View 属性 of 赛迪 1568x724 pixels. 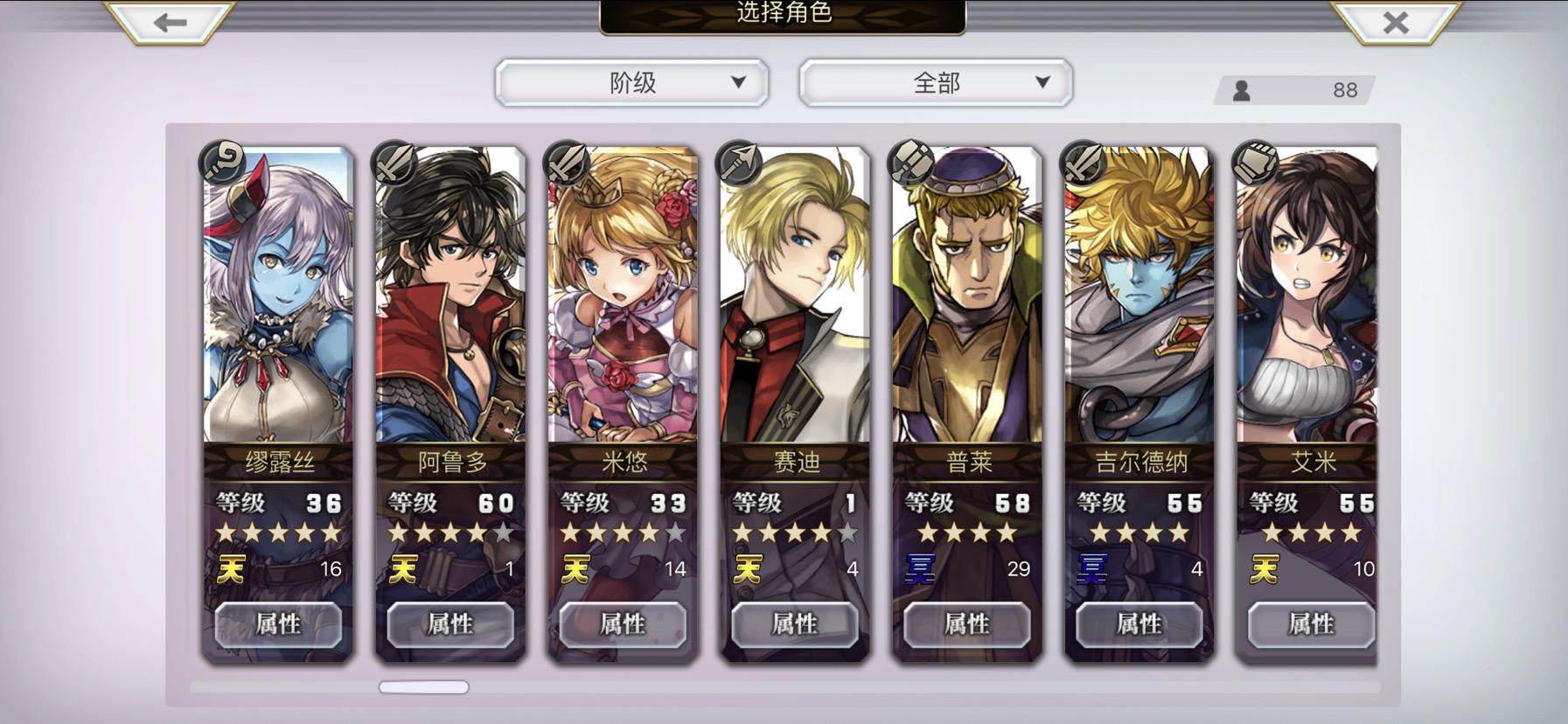(795, 624)
